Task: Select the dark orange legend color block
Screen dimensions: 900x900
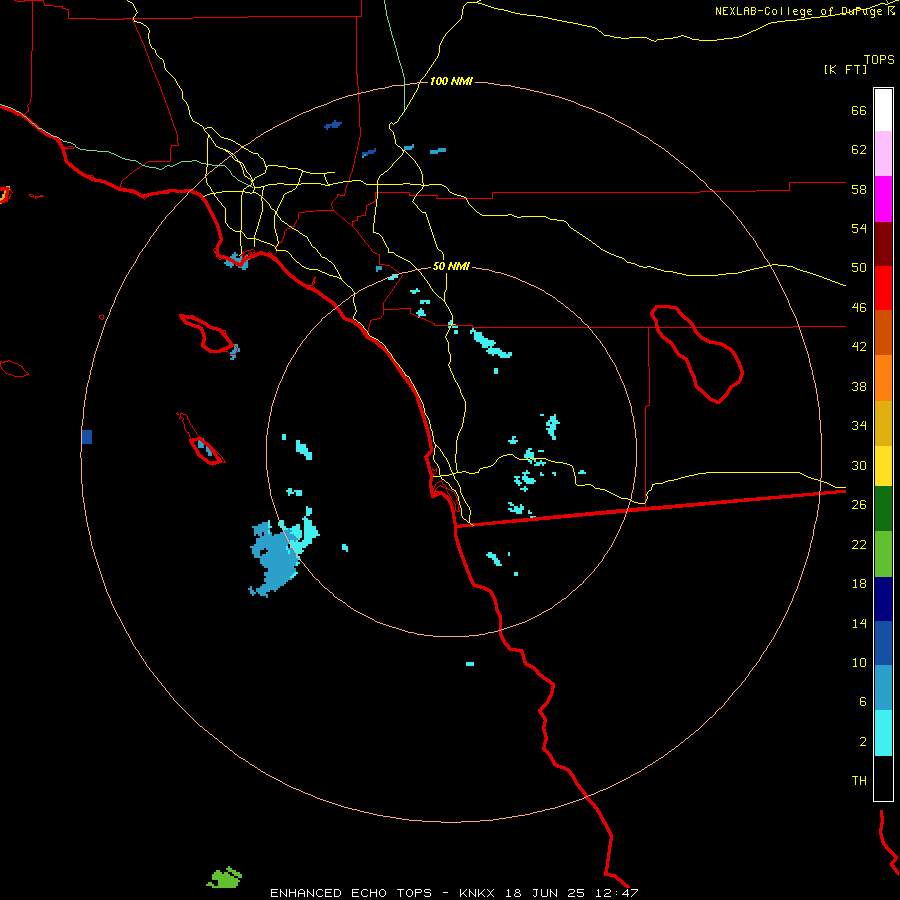Action: 883,332
